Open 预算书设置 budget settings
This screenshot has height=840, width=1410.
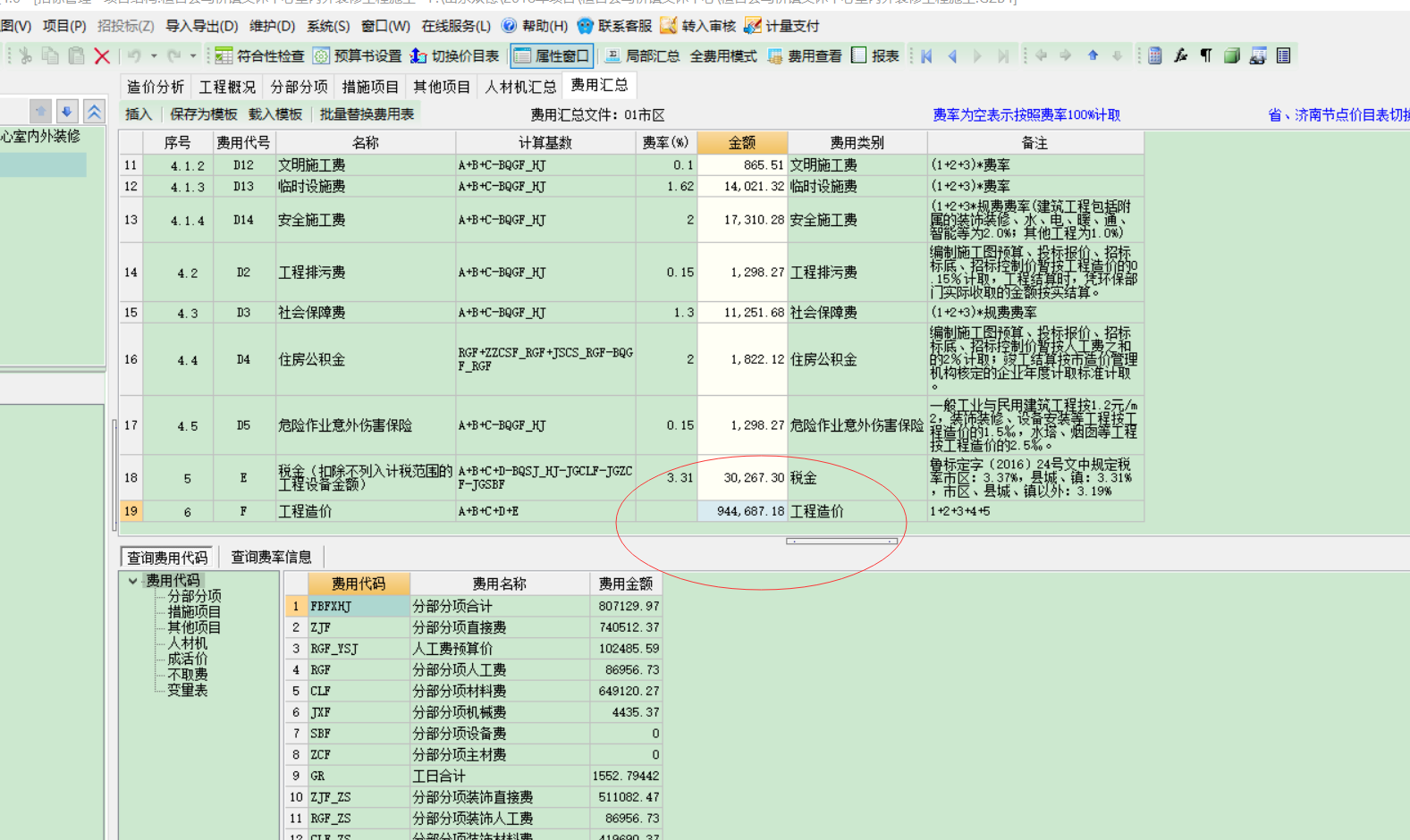coord(357,56)
